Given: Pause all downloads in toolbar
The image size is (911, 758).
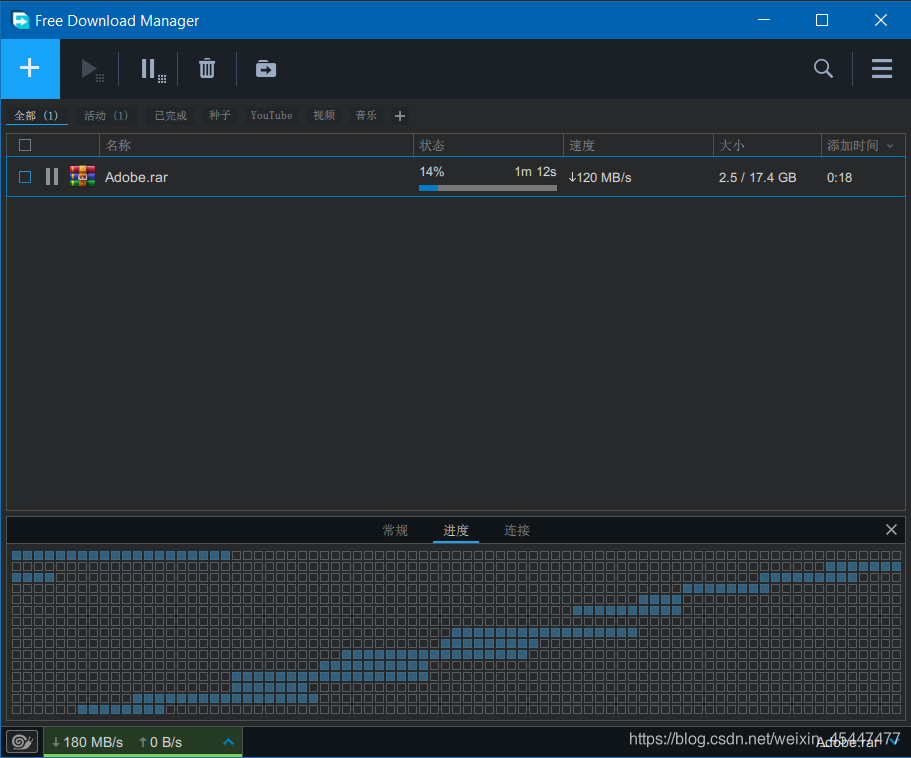Looking at the screenshot, I should [x=153, y=70].
